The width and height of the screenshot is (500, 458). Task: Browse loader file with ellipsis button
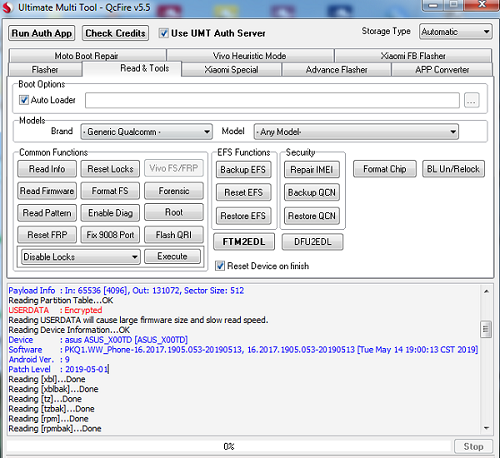coord(472,100)
